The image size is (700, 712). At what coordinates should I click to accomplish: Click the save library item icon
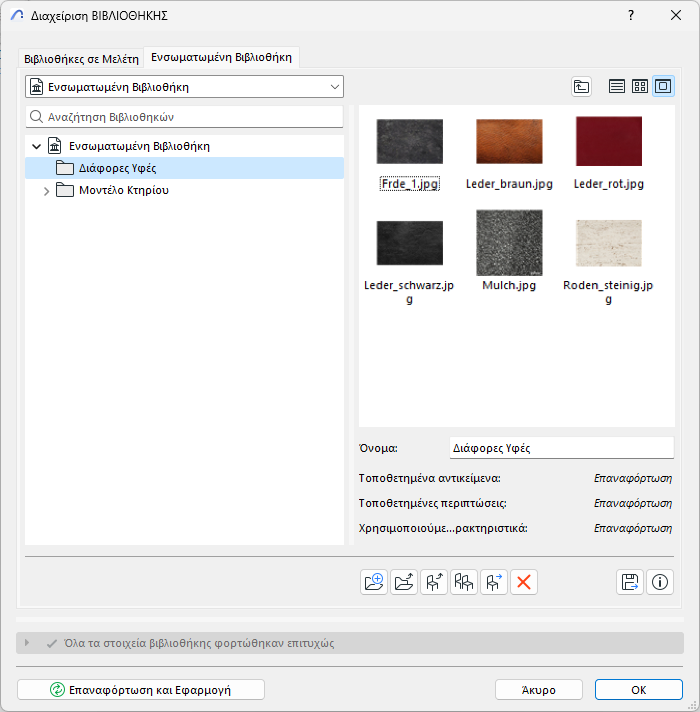coord(630,582)
